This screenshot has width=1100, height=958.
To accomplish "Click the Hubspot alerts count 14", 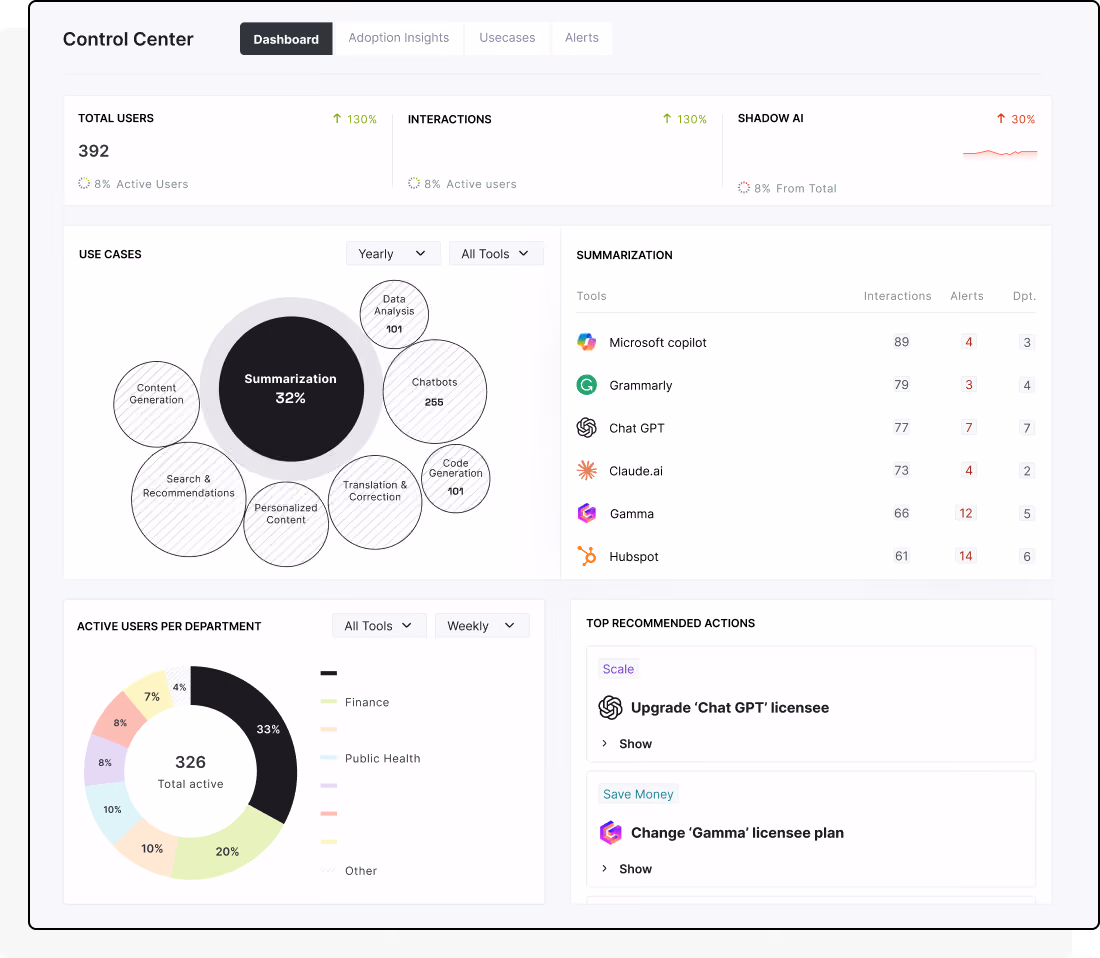I will tap(966, 556).
